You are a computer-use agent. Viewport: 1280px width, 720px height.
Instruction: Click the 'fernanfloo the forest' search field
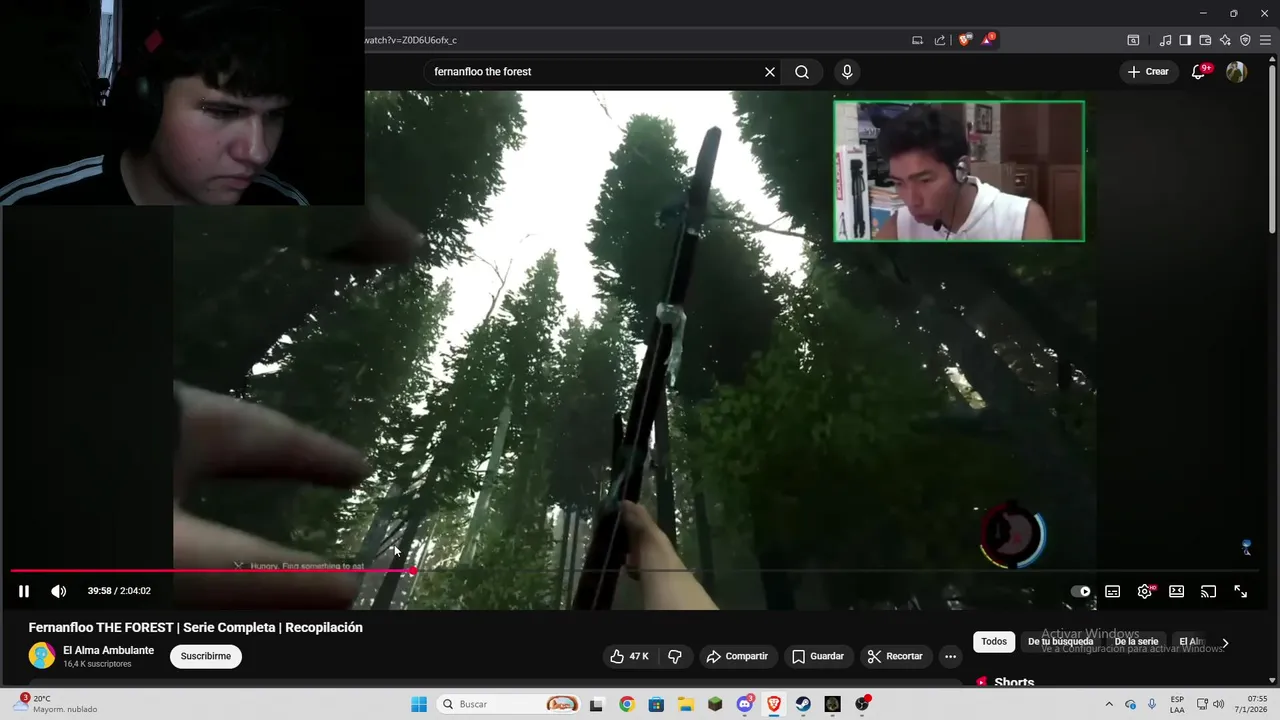tap(595, 72)
